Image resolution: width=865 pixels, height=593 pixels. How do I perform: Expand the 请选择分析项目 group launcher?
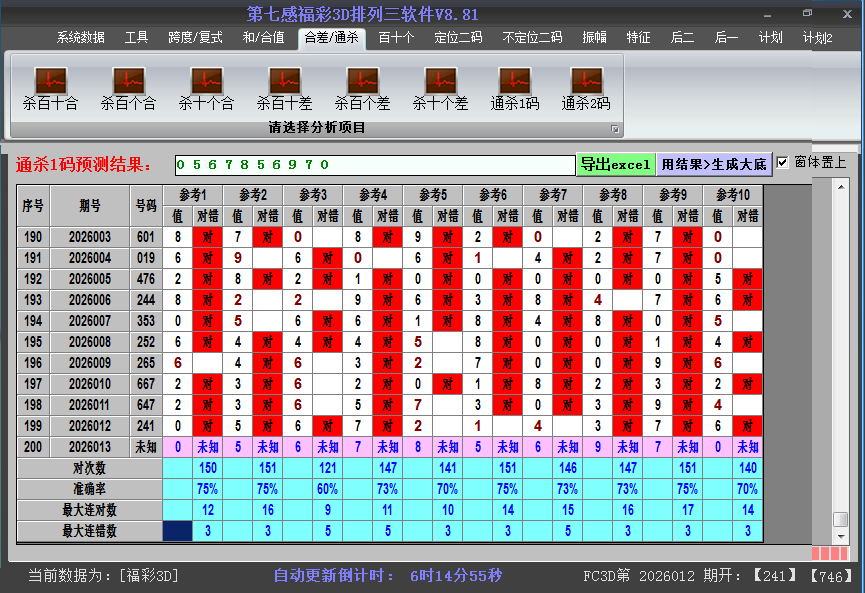(x=615, y=129)
